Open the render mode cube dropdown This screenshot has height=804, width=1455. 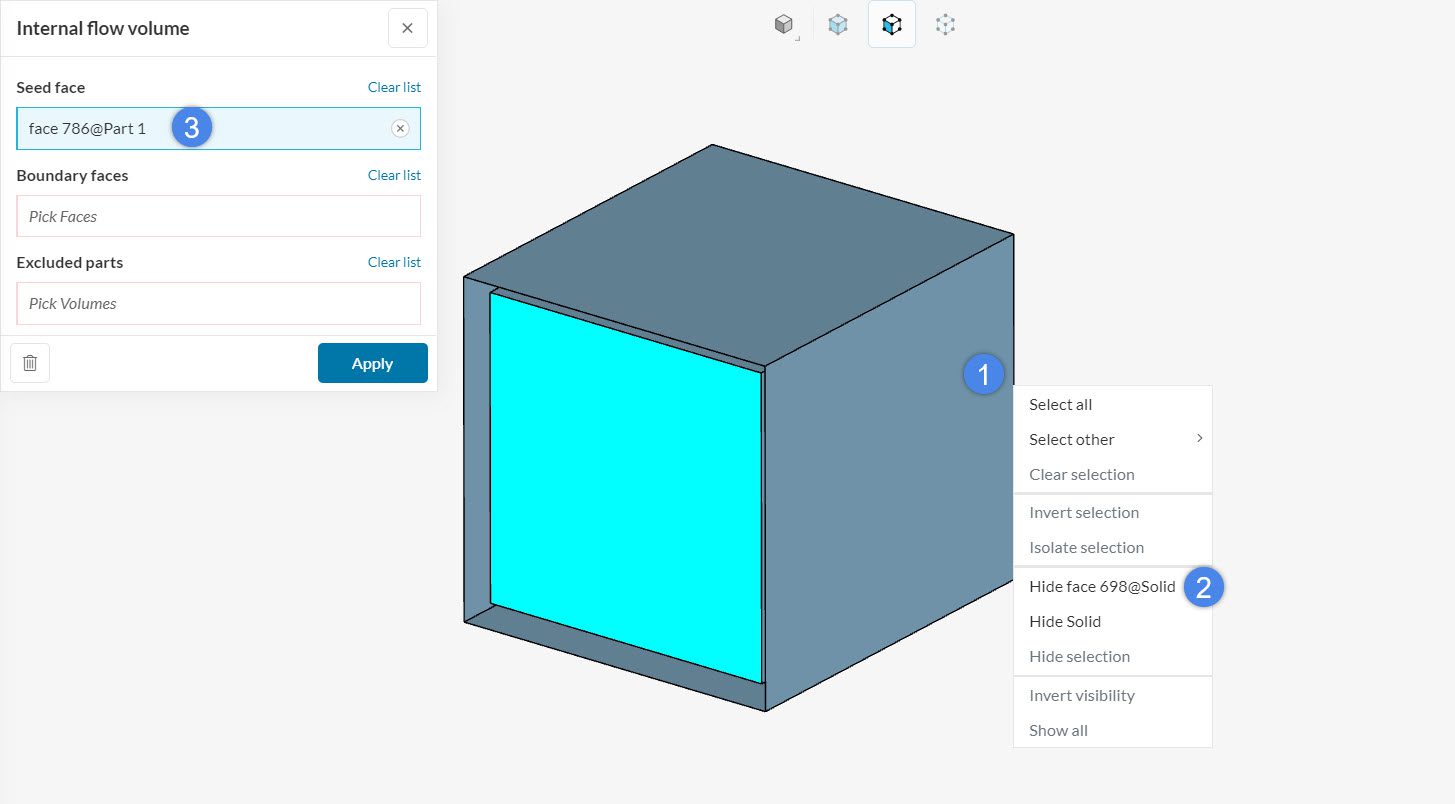pos(785,25)
